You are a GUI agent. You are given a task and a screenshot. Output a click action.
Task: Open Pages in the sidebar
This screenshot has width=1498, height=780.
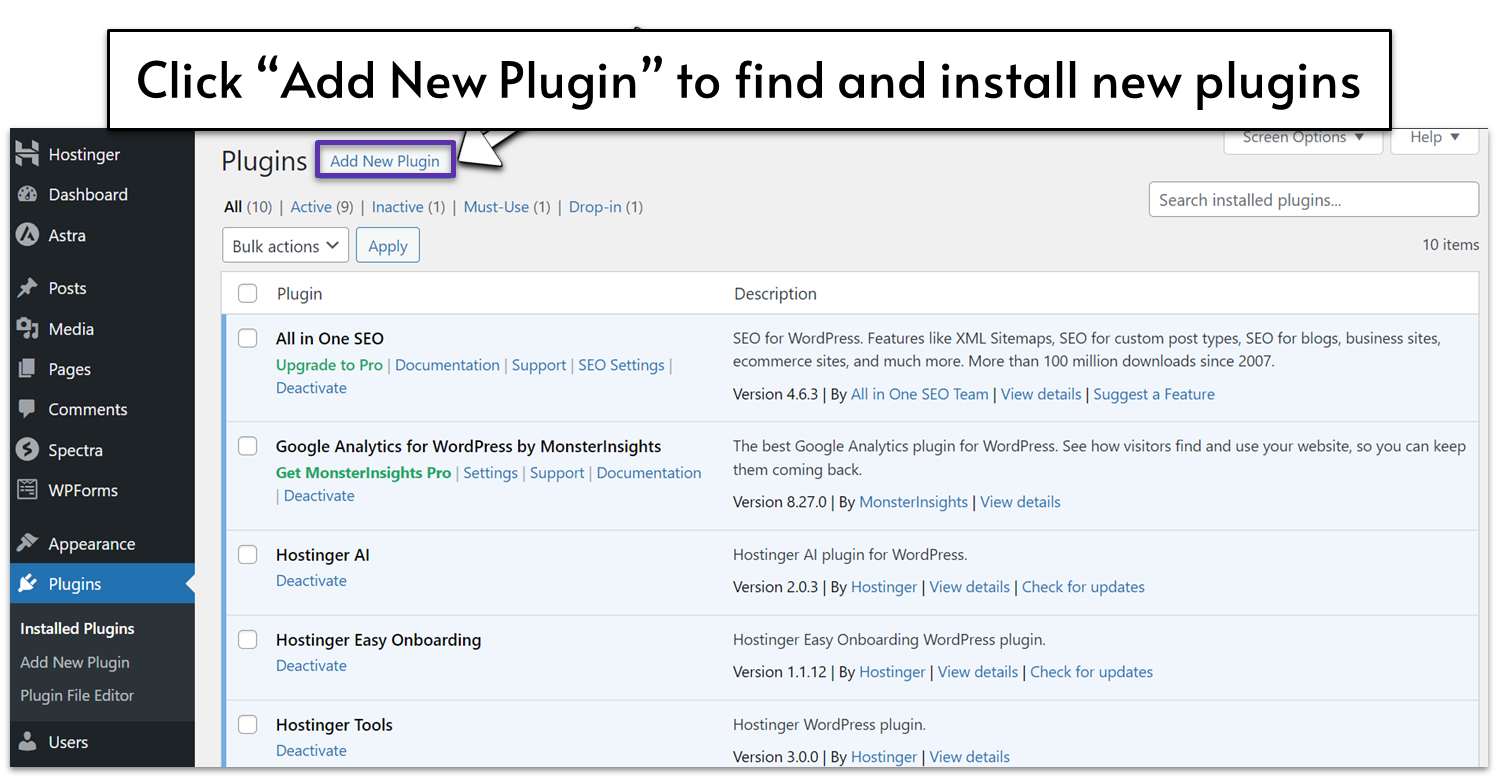tap(69, 369)
